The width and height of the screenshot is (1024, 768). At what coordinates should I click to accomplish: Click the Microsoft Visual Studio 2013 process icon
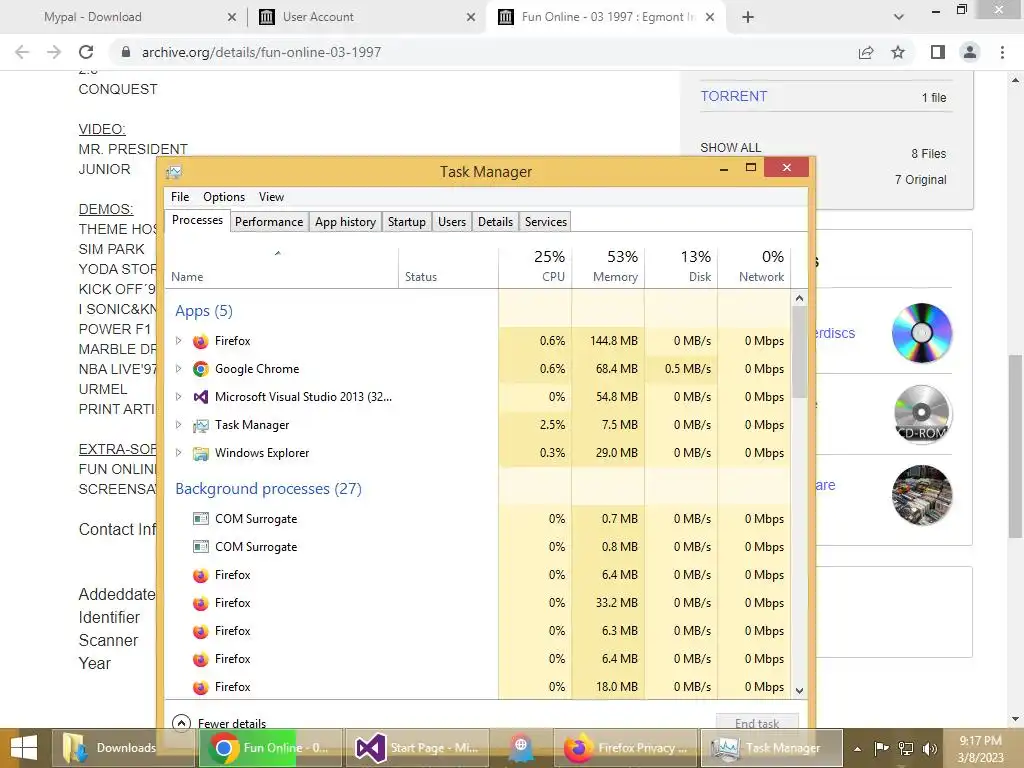pos(200,397)
